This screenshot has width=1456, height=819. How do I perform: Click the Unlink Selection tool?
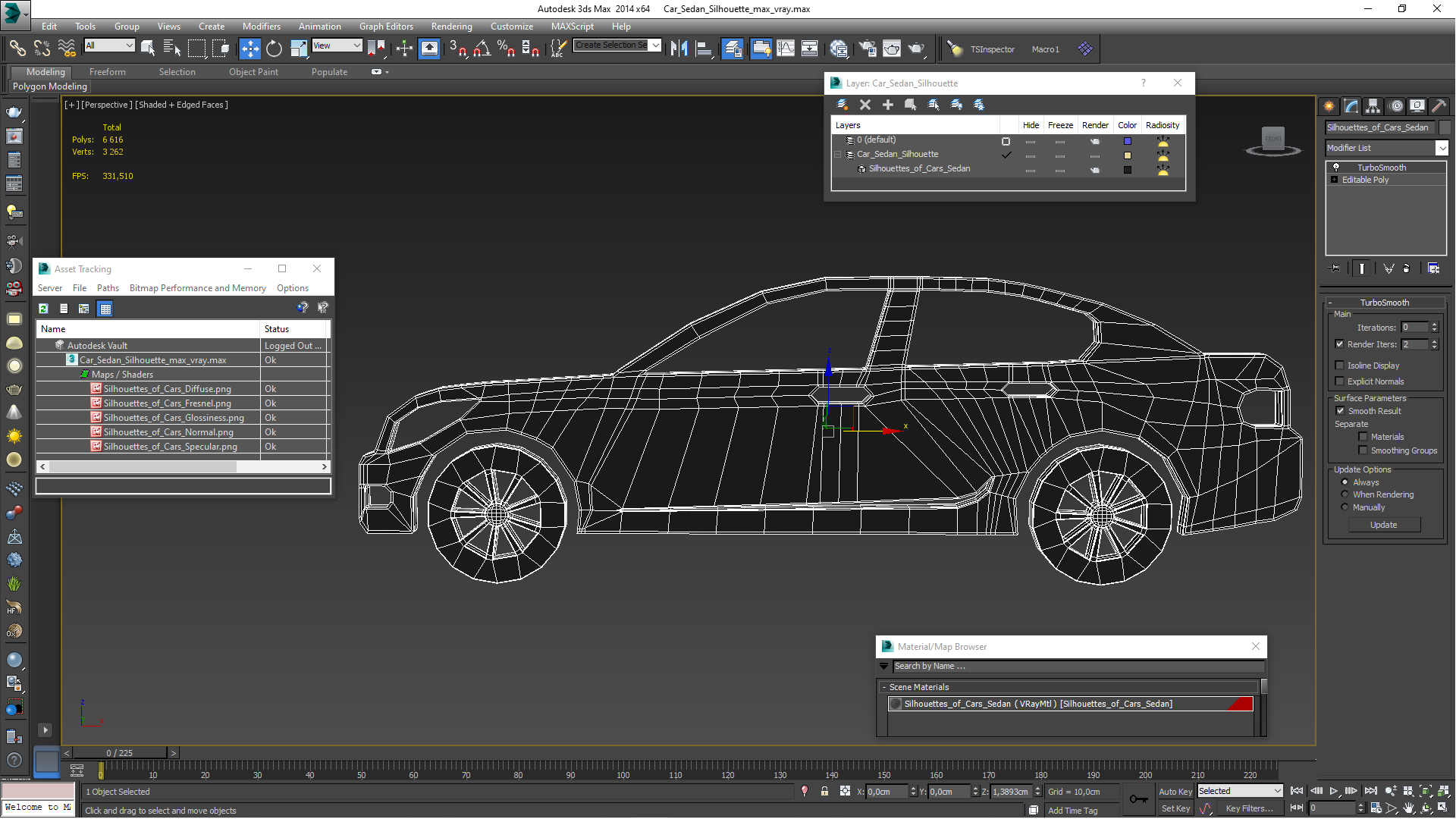[x=42, y=49]
